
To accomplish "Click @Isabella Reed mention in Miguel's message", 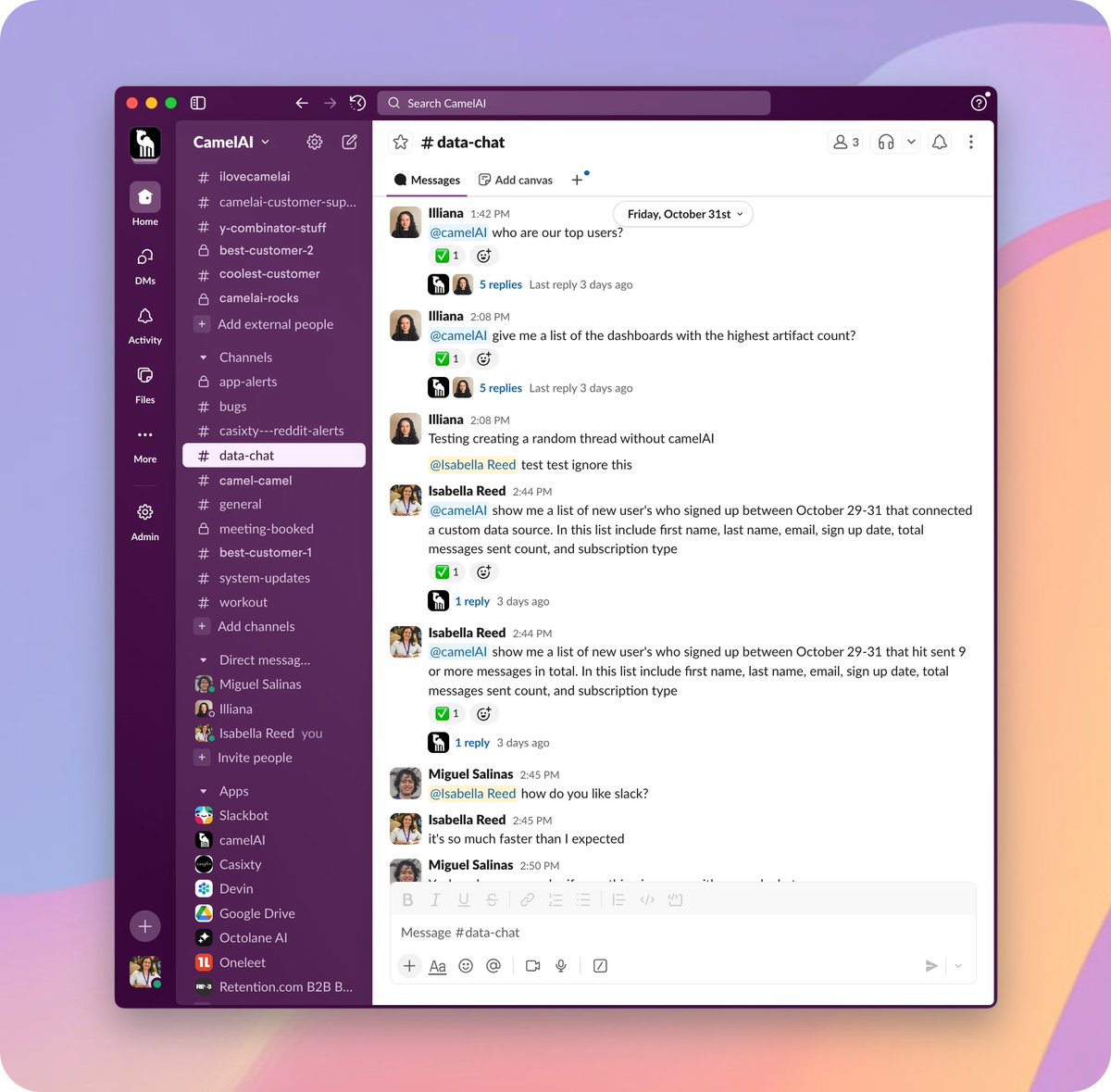I will point(473,794).
